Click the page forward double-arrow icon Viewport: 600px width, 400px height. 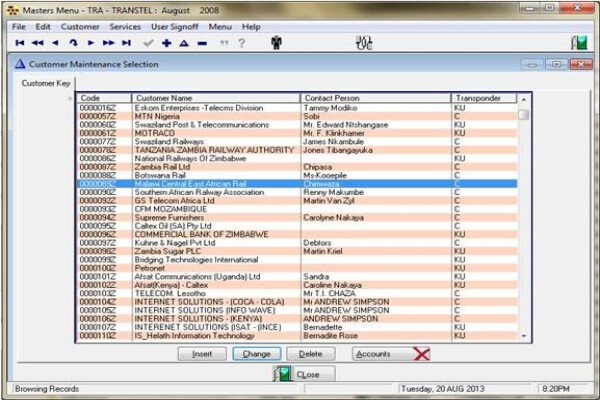coord(109,43)
